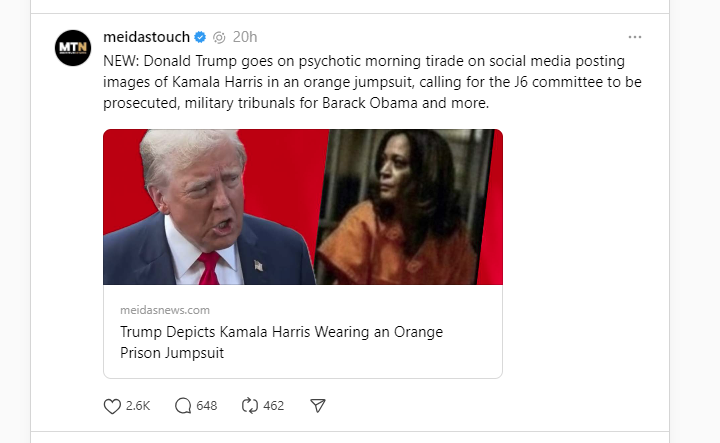Click the 2.6K like count

pos(138,405)
